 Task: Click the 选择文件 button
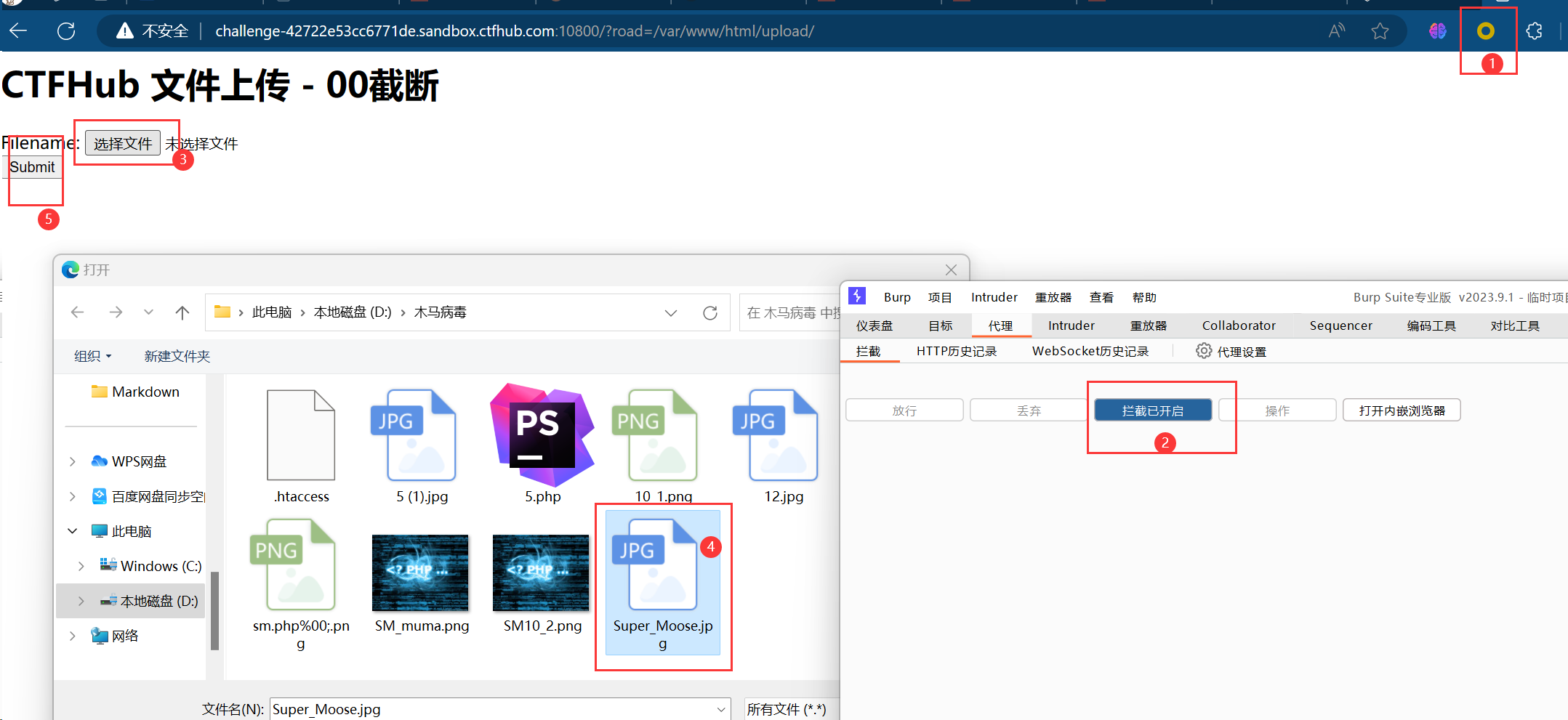[123, 143]
